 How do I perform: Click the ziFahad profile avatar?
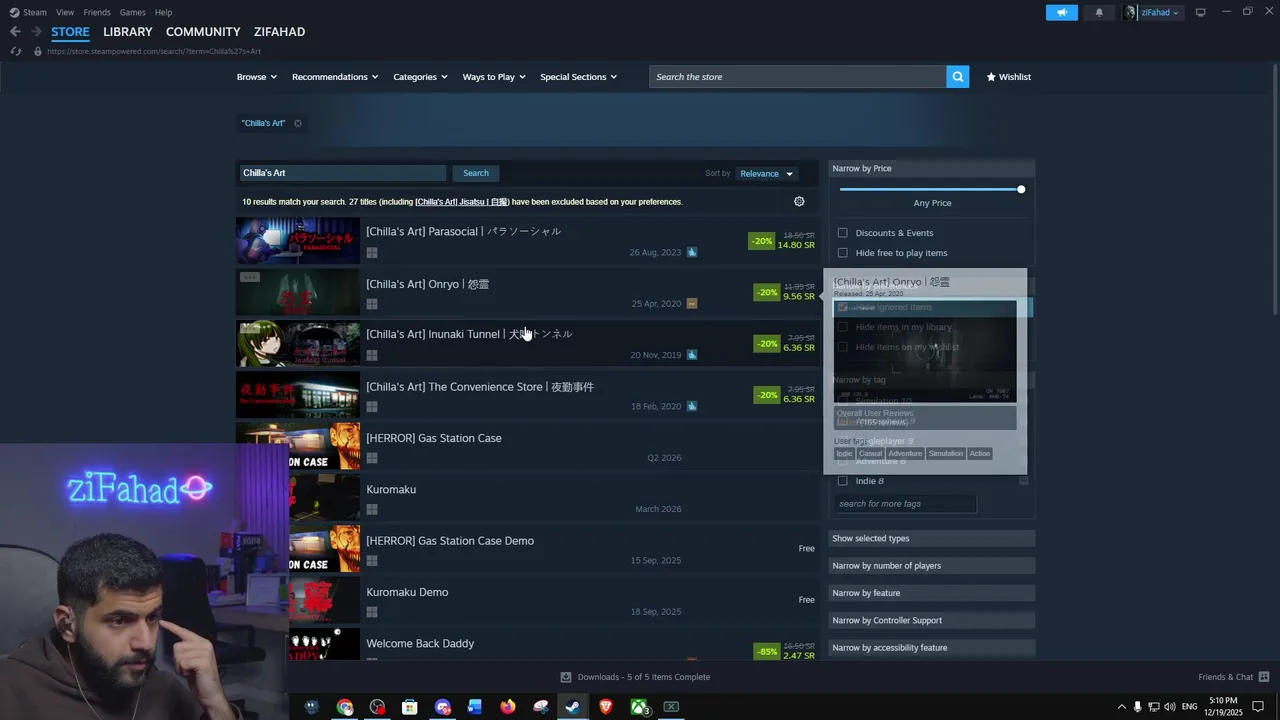(x=1130, y=13)
